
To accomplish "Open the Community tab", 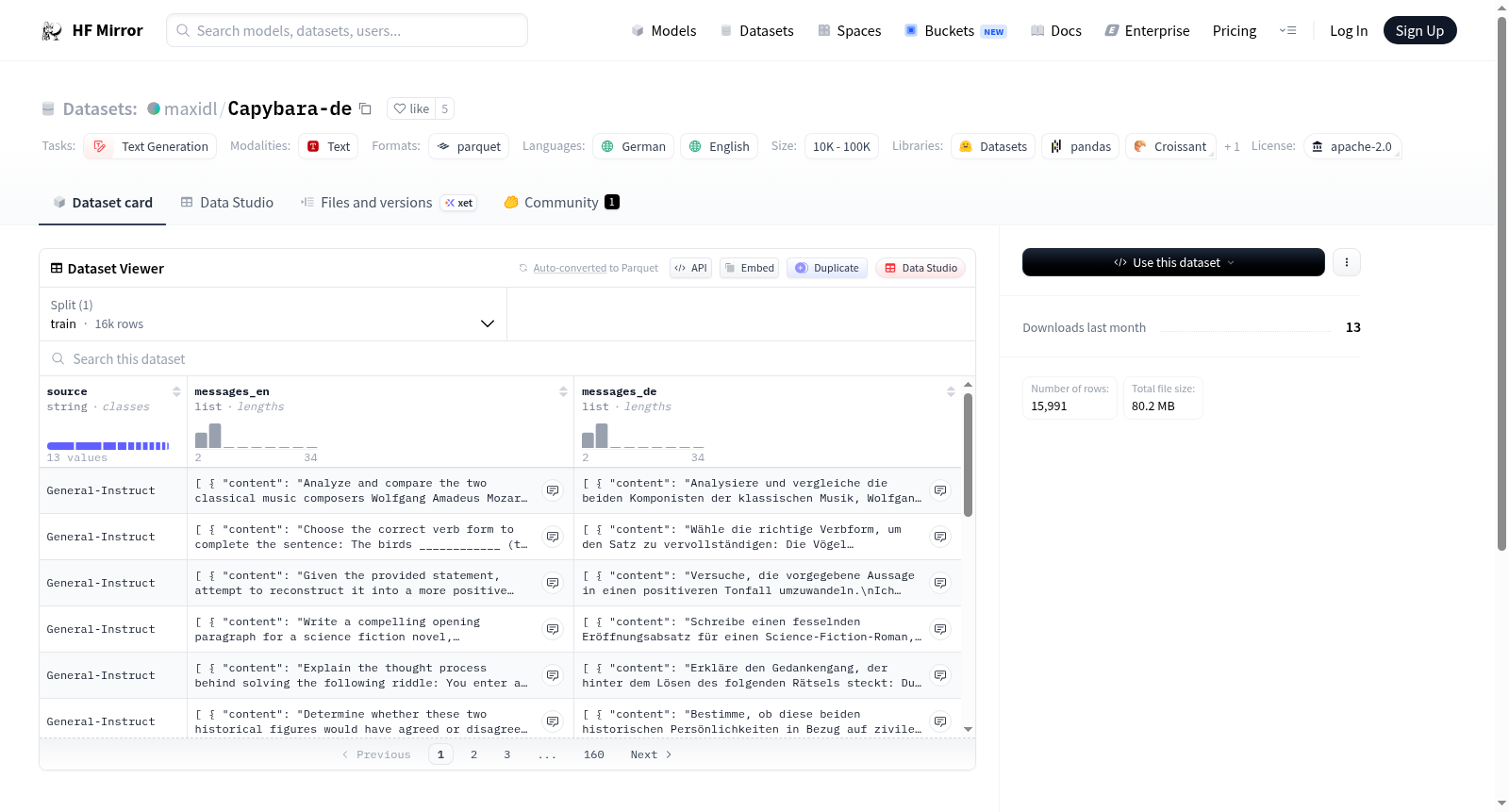I will pos(561,202).
